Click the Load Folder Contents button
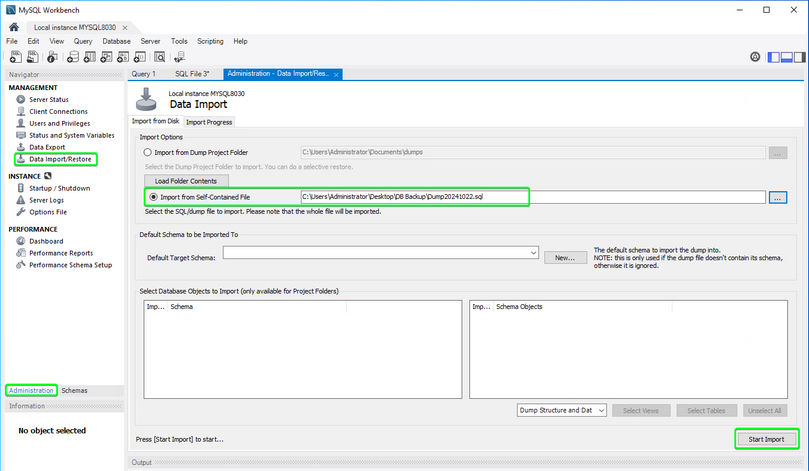 [186, 181]
